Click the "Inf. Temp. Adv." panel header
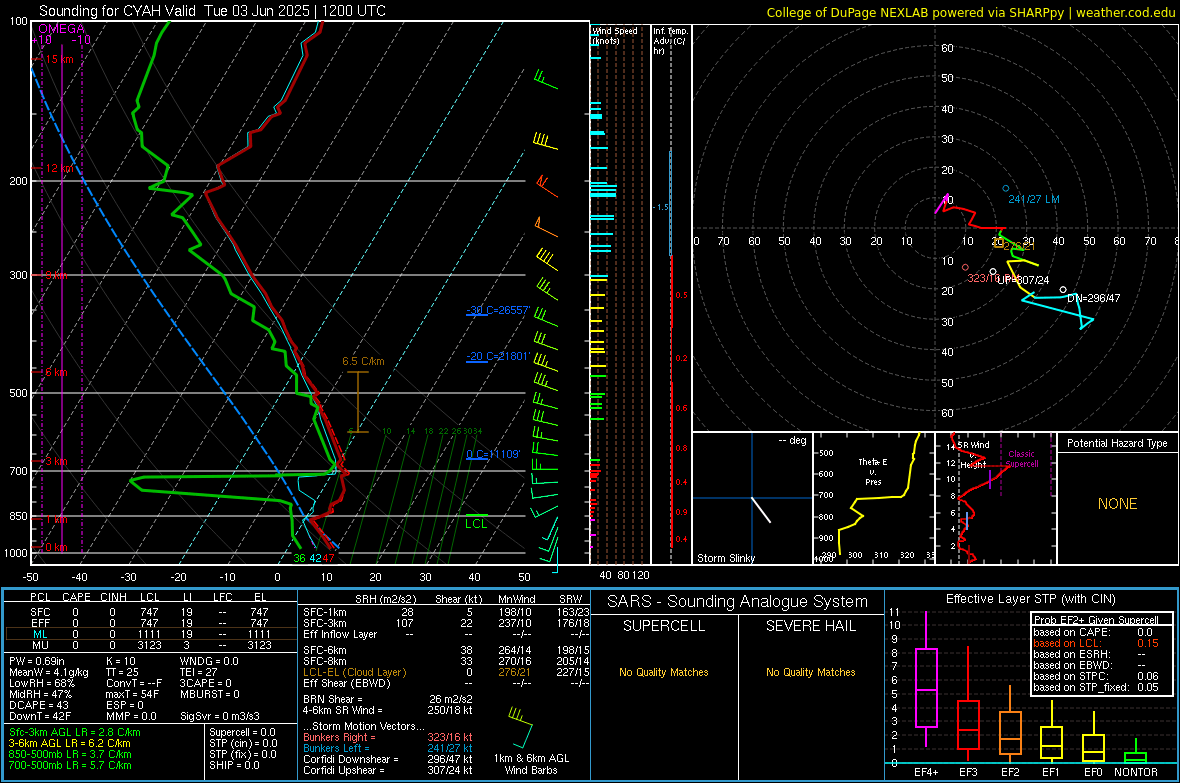The image size is (1180, 783). pyautogui.click(x=670, y=41)
